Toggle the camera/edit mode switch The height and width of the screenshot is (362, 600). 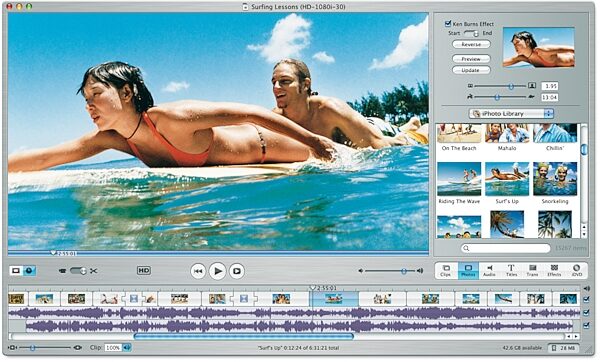[x=78, y=271]
